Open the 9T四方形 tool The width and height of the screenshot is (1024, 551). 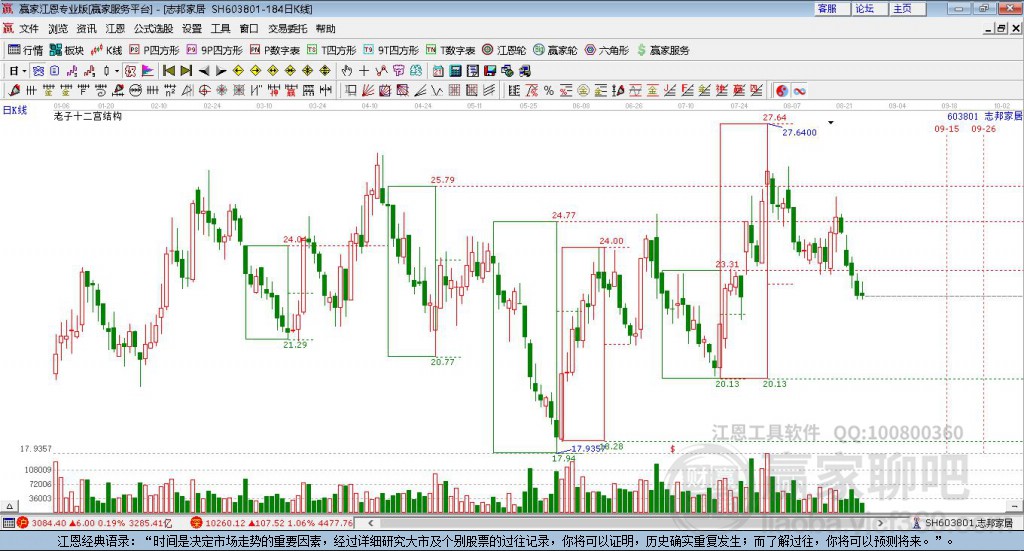(391, 50)
